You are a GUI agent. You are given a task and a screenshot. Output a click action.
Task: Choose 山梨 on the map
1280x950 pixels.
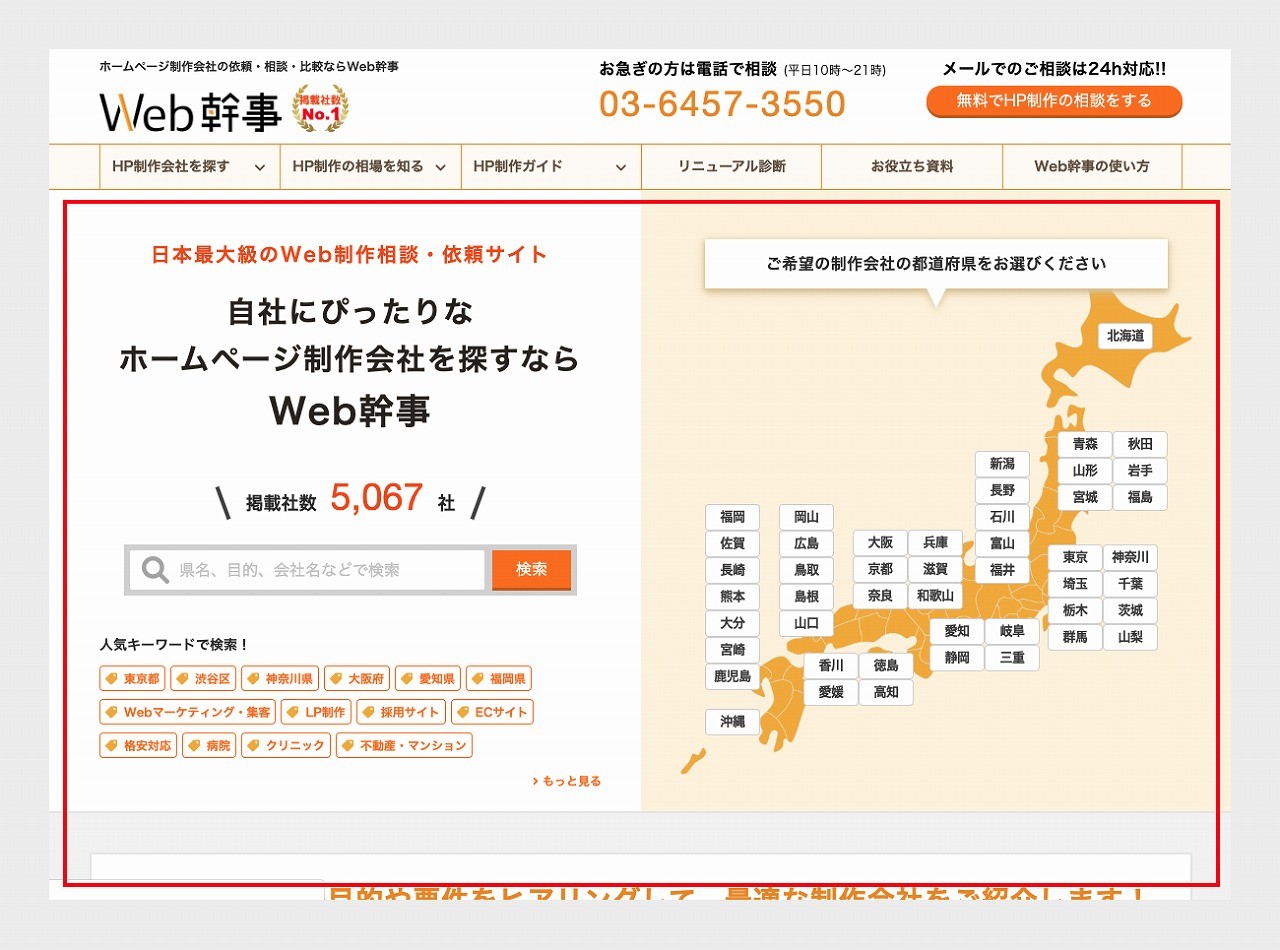[1130, 637]
